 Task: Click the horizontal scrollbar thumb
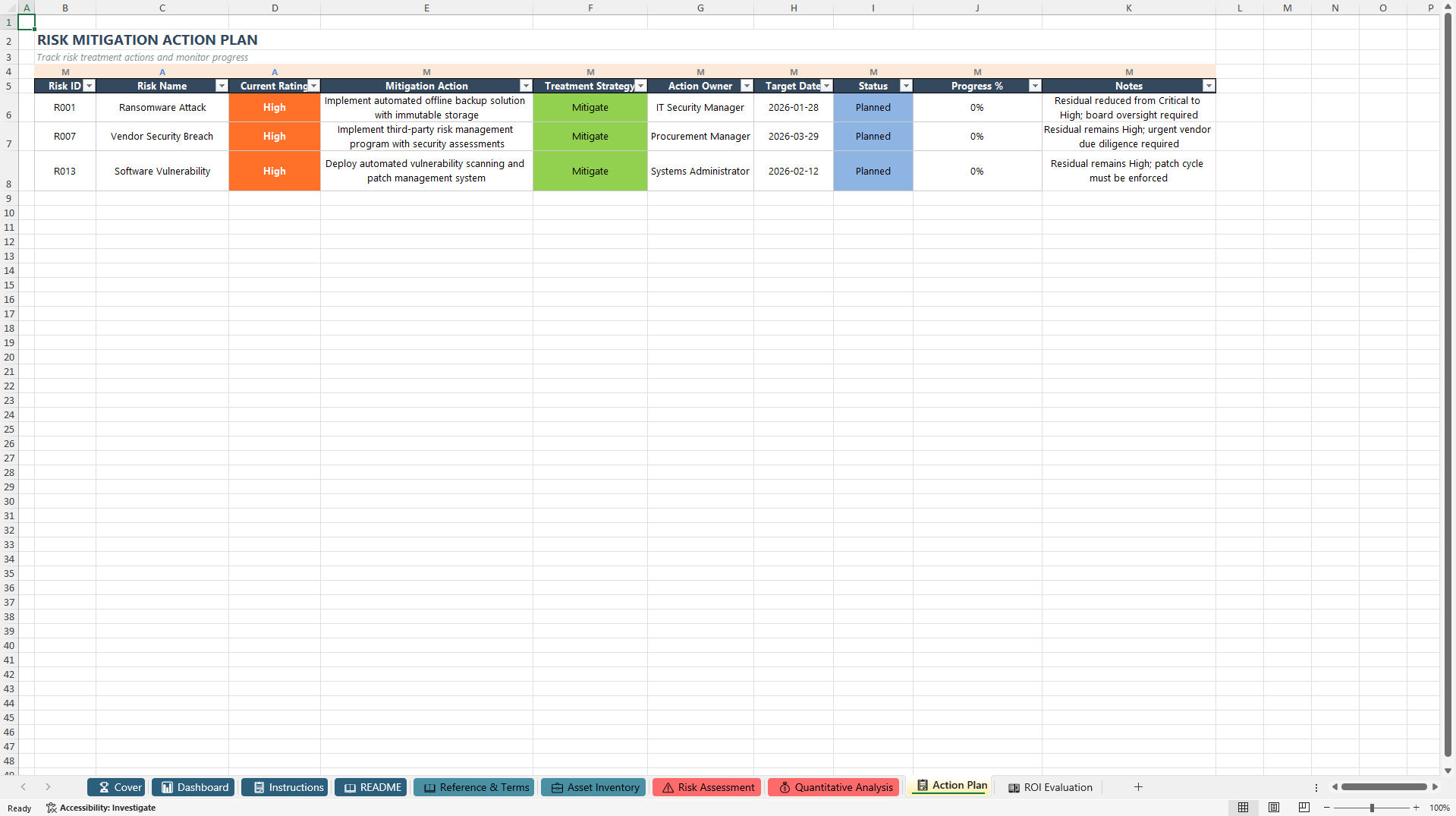[x=1384, y=787]
